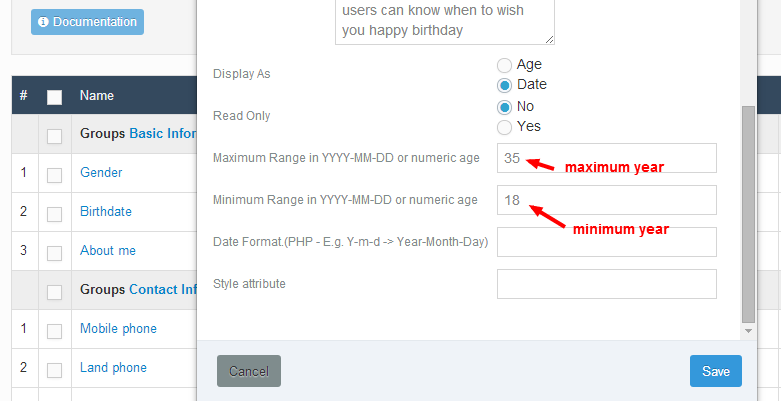Screen dimensions: 781x401
Task: Select the Age radio option
Action: coord(505,65)
